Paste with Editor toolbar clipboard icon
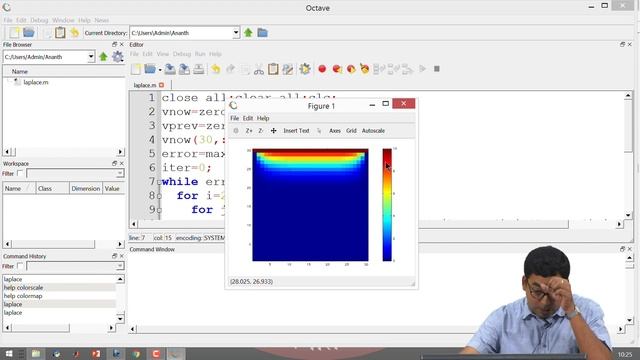 (x=273, y=69)
